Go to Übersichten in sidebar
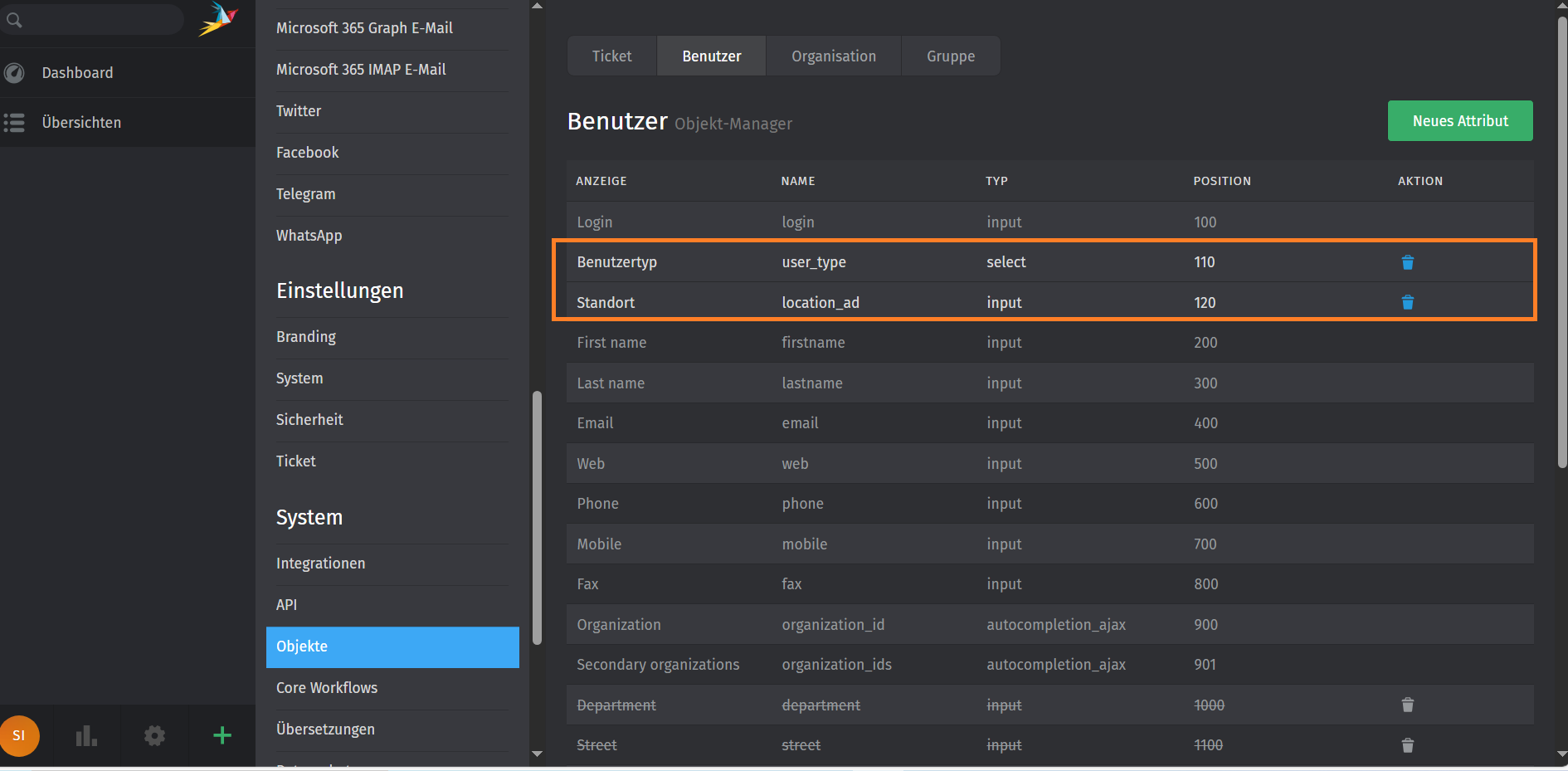 pos(81,123)
